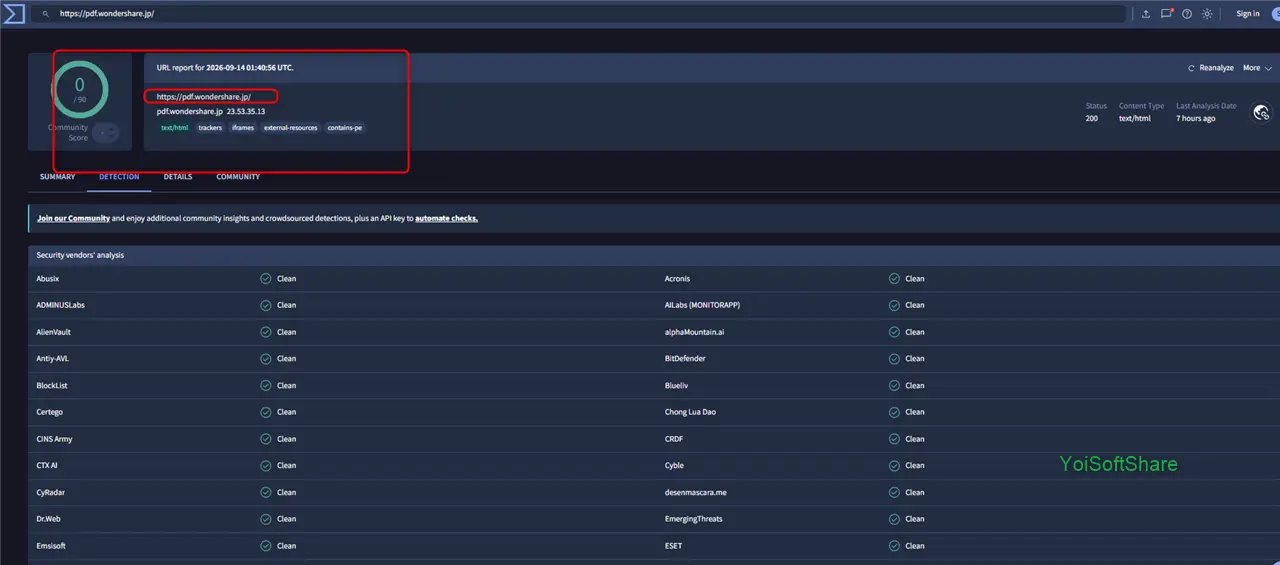Click the upload file icon in the top bar

coord(1146,14)
